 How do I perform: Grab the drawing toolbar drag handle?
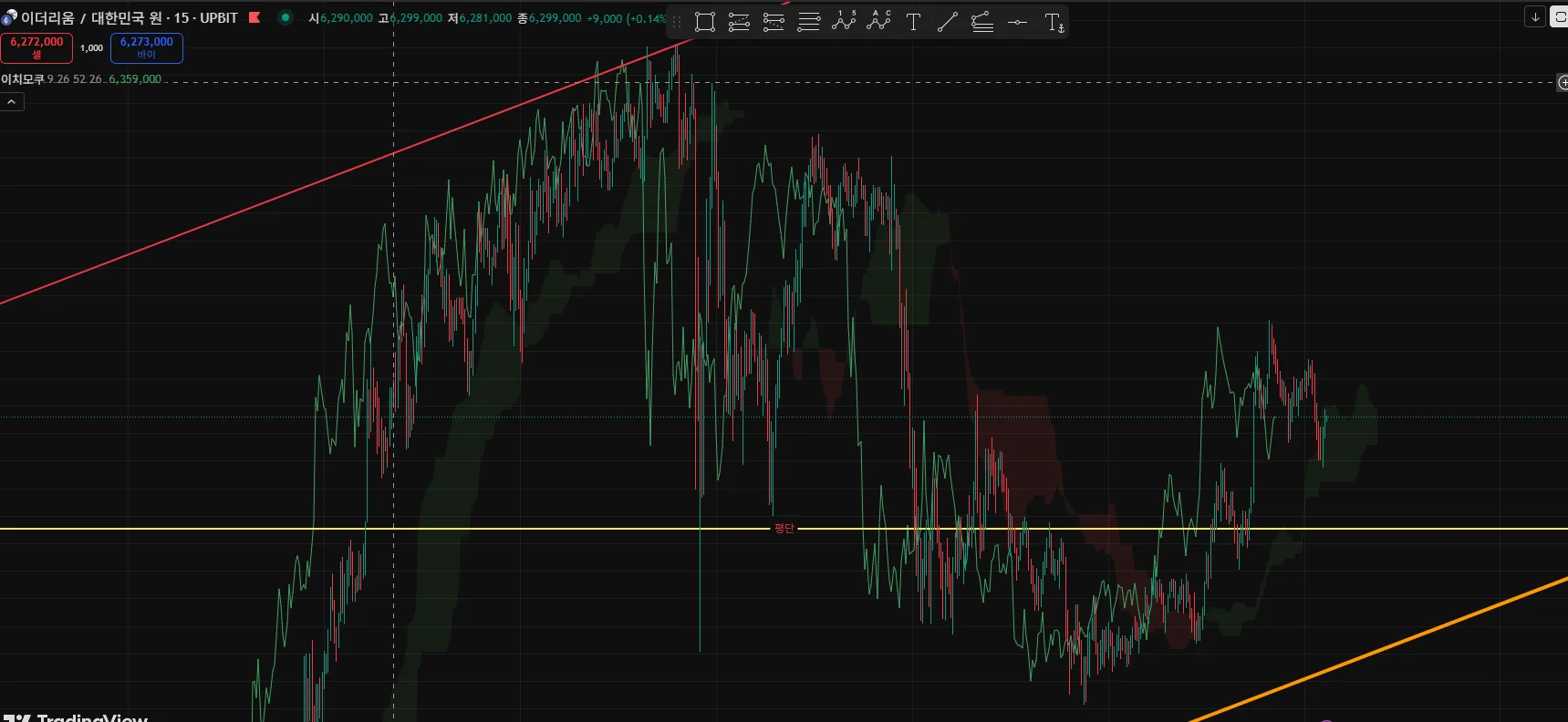(x=677, y=22)
